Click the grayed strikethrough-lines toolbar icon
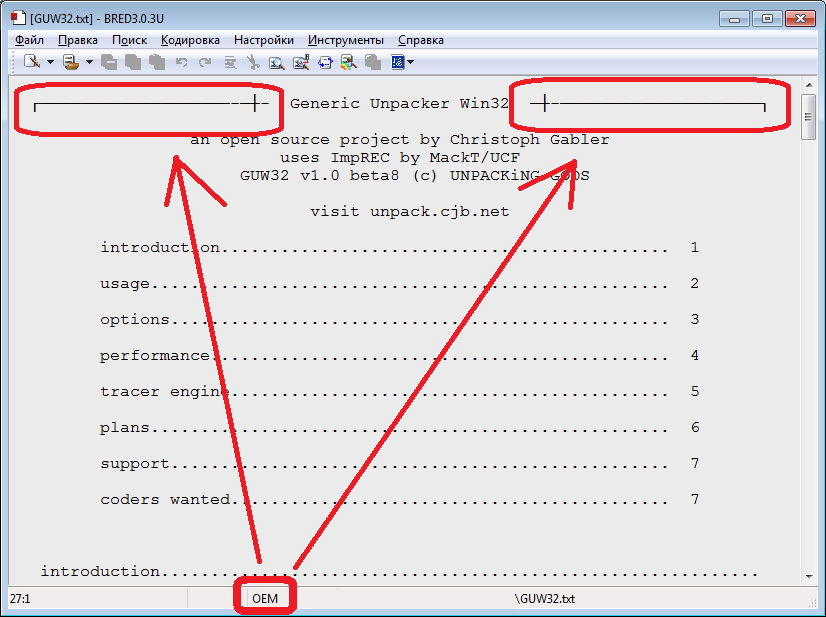The width and height of the screenshot is (826, 617). (x=230, y=62)
